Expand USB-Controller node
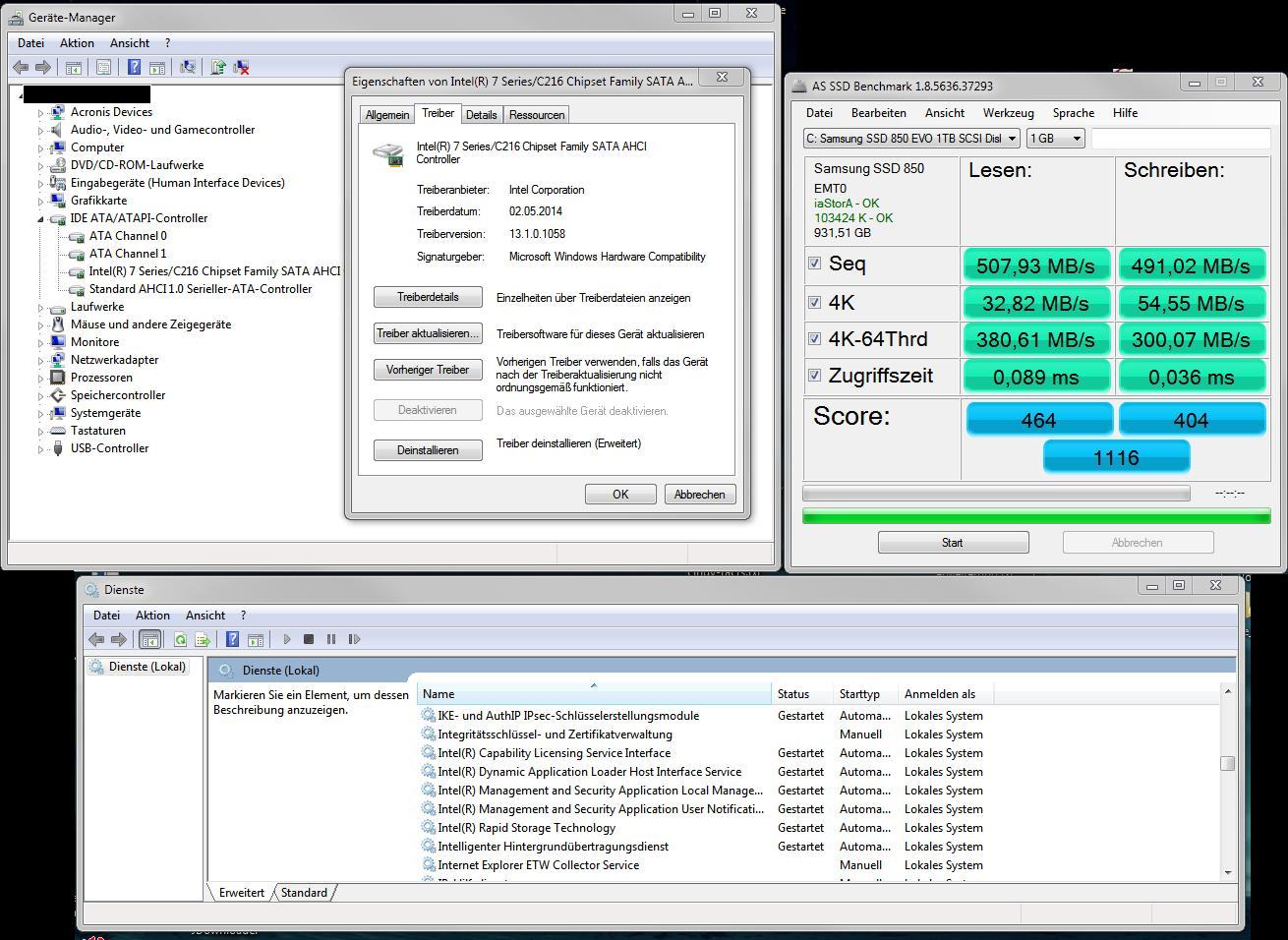 coord(41,449)
